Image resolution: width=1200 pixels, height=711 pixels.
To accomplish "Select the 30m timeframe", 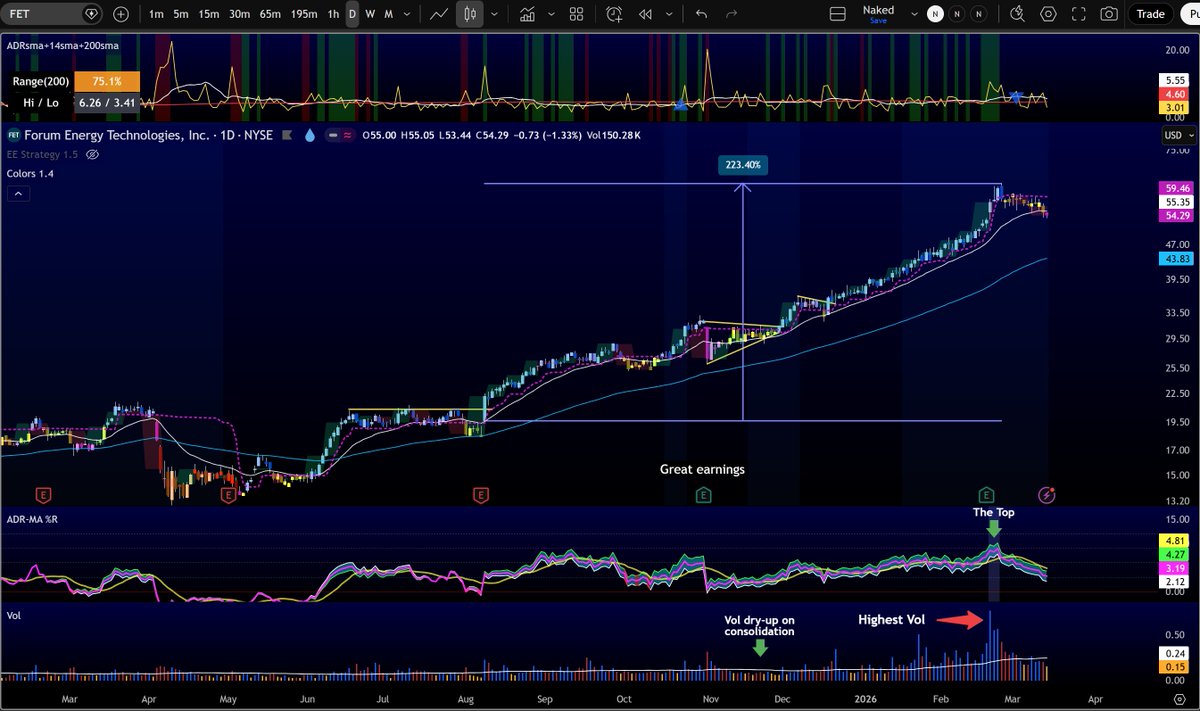I will point(239,14).
